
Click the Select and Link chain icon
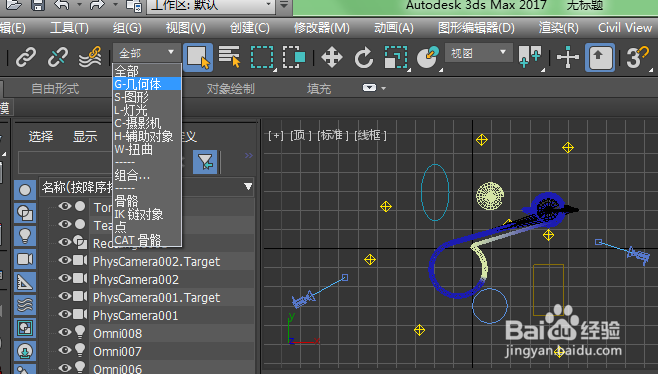(x=26, y=57)
